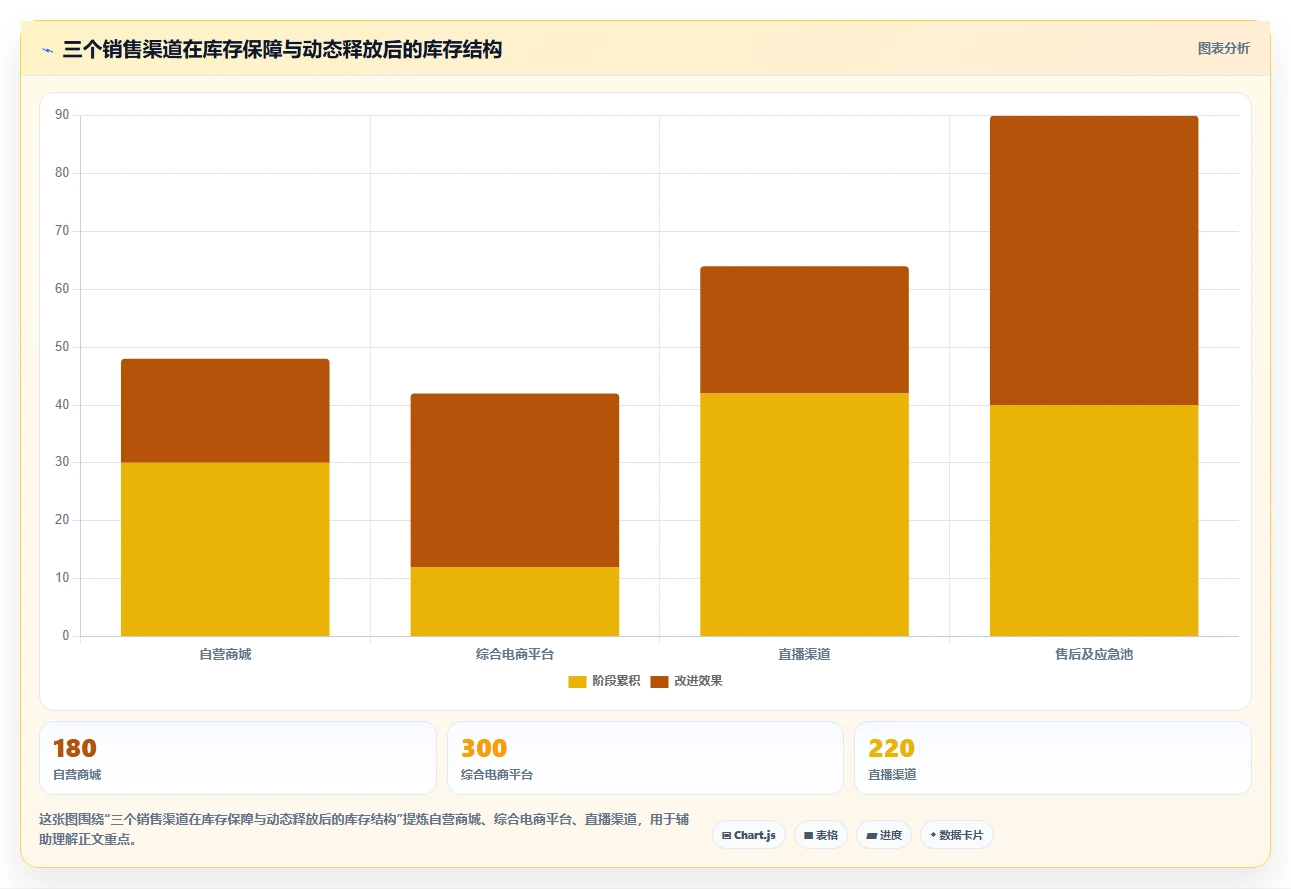
Task: Click the Chart.js tag button
Action: click(749, 835)
